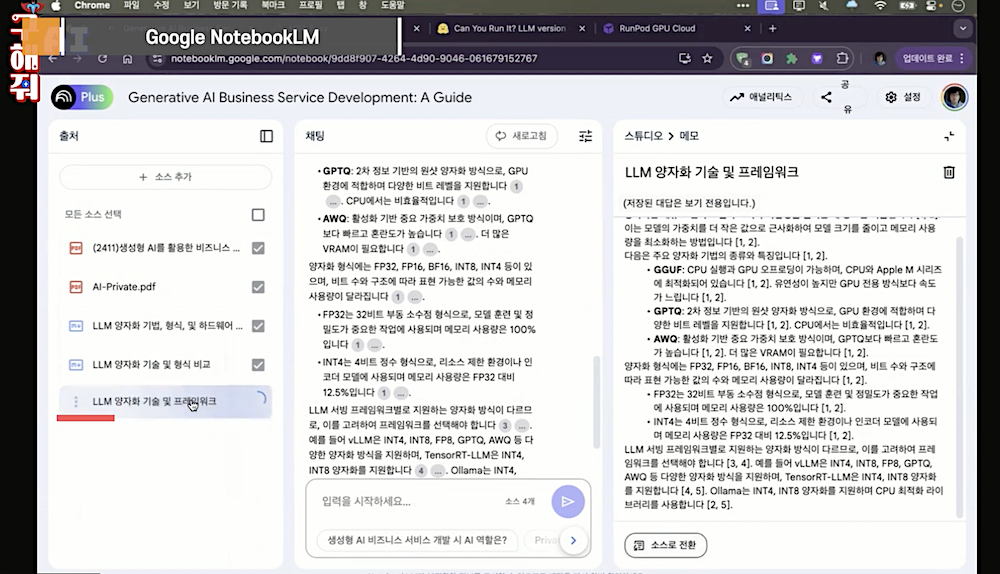Click the purple shield extension icon
This screenshot has height=574, width=1000.
tap(816, 59)
